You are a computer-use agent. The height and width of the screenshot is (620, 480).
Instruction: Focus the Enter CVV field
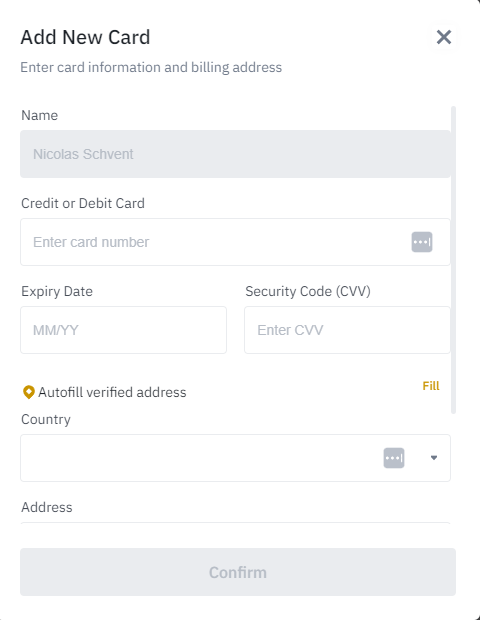pos(347,330)
